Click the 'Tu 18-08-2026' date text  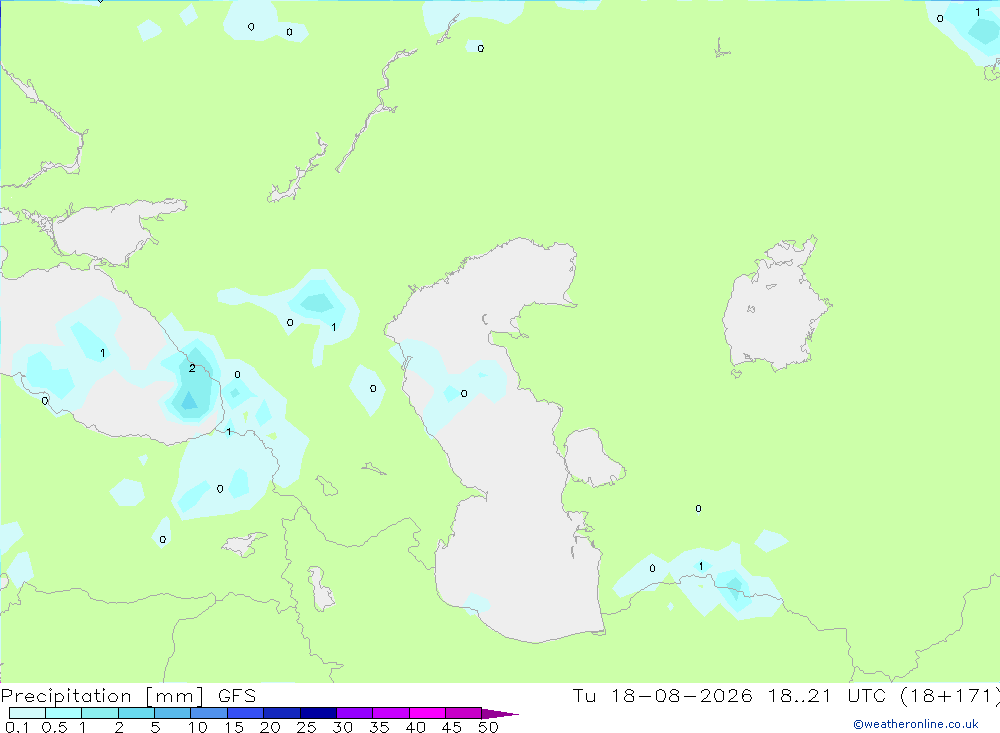click(x=662, y=696)
